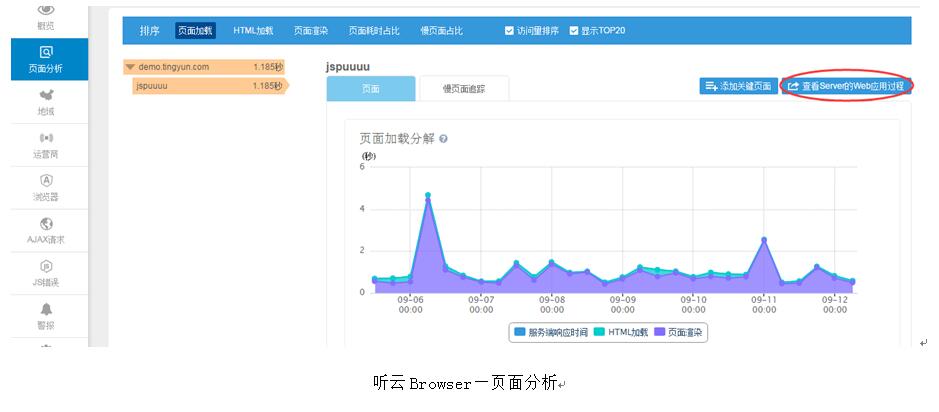Toggle the HTML加载 legend swatch

[x=600, y=332]
